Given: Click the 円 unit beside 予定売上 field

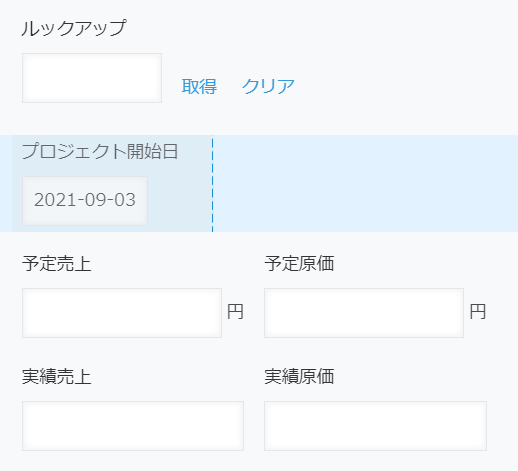Looking at the screenshot, I should point(235,312).
